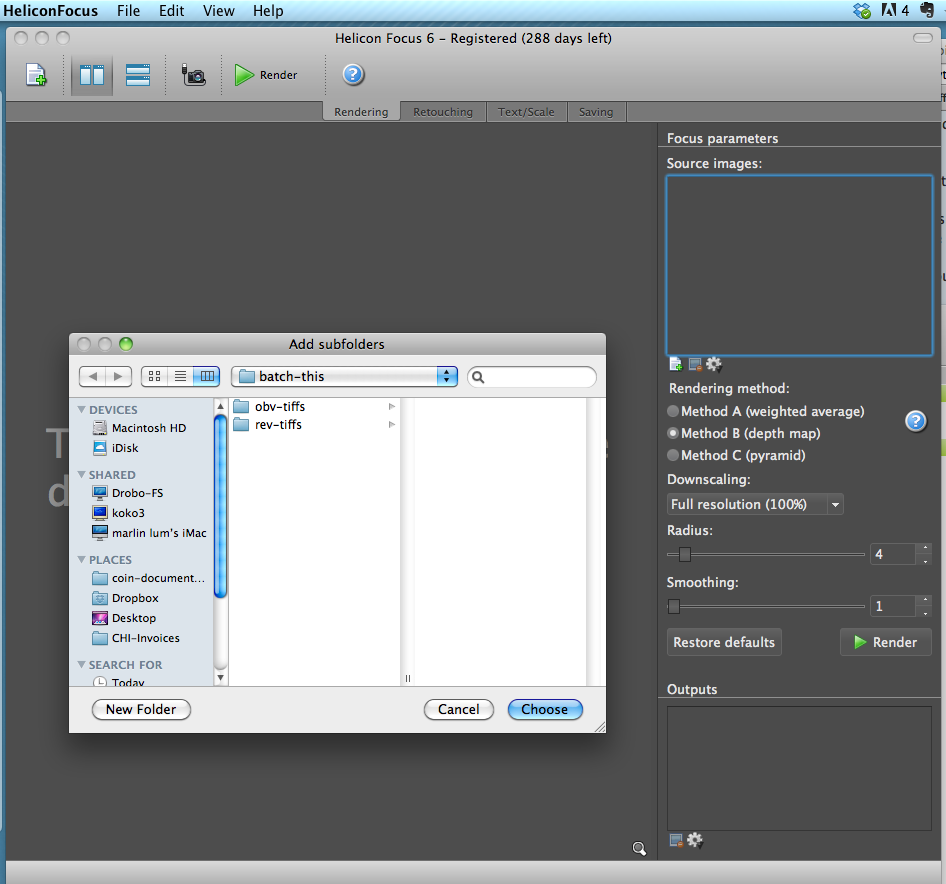Click the search field in the file dialog
Image resolution: width=946 pixels, height=884 pixels.
pyautogui.click(x=532, y=377)
